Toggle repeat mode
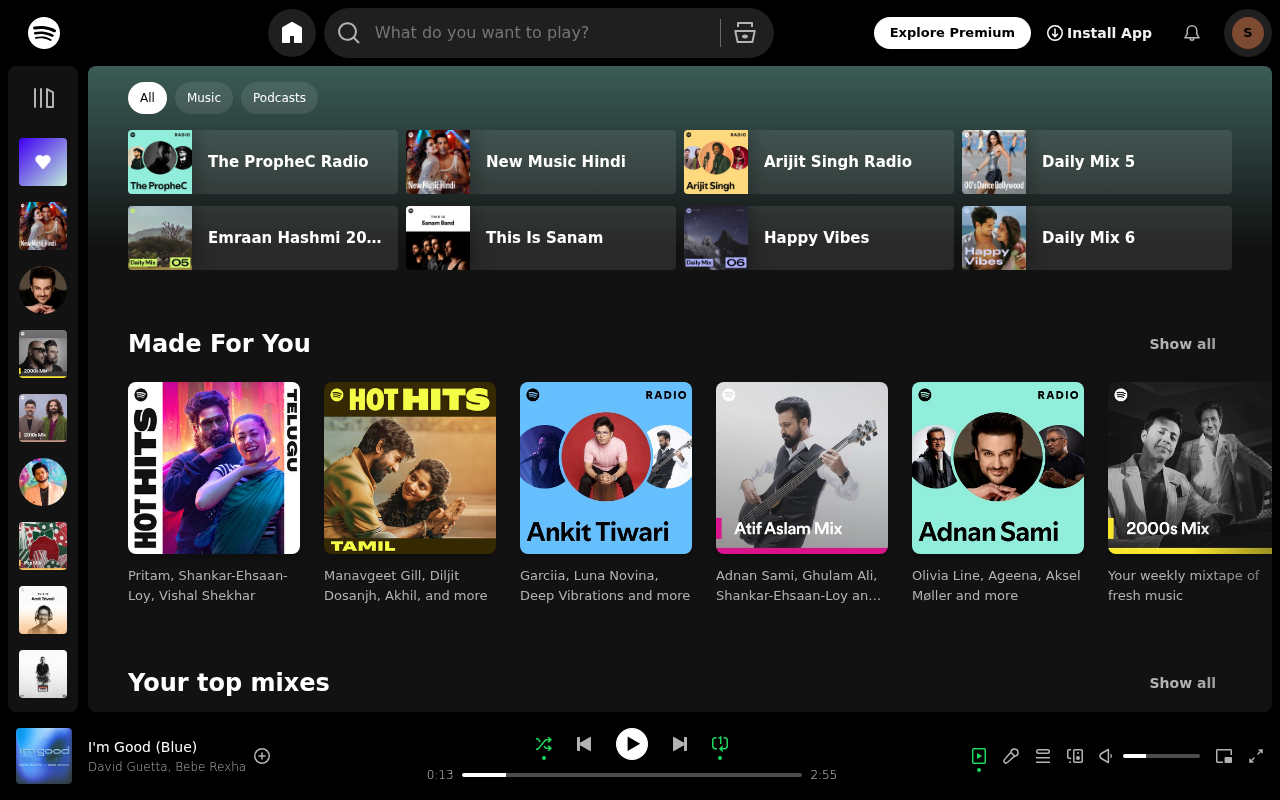The image size is (1280, 800). click(720, 744)
